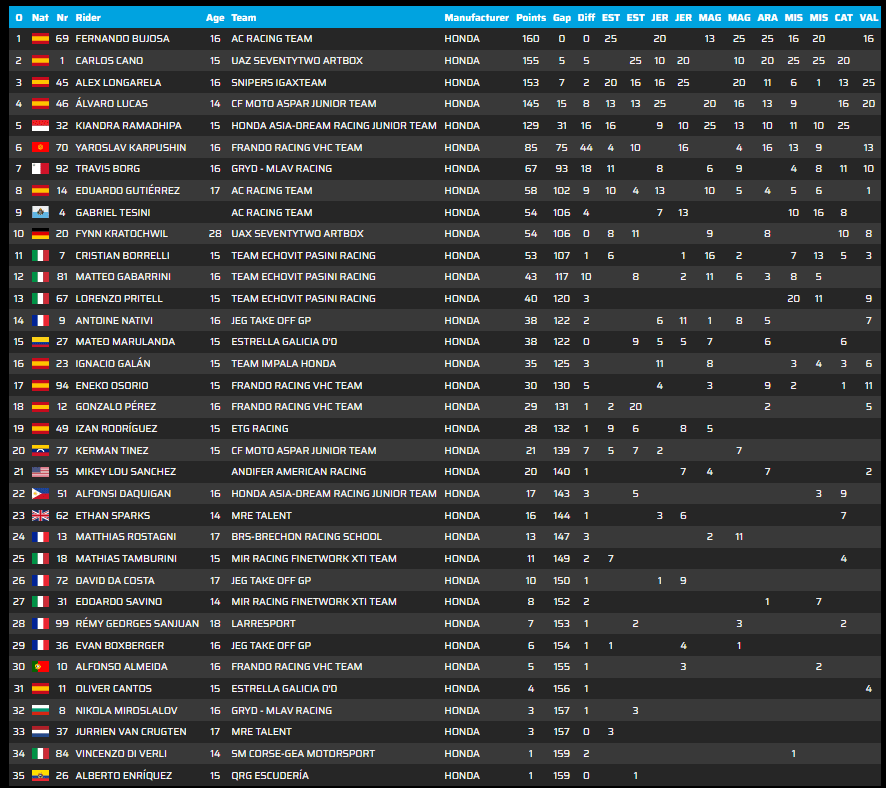Click the Dutch flag beside Jurrien Van Crugten
Image resolution: width=886 pixels, height=788 pixels.
click(40, 732)
